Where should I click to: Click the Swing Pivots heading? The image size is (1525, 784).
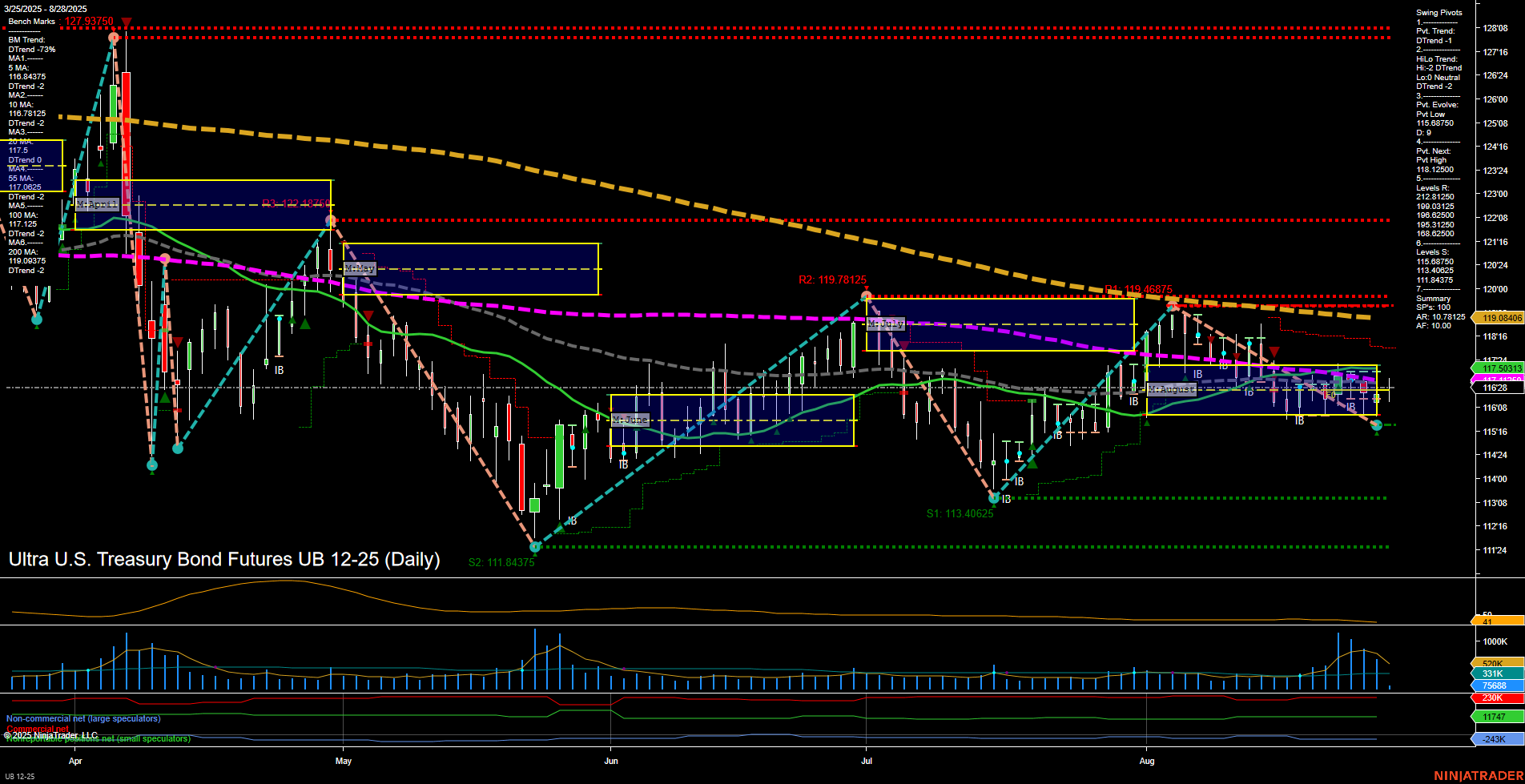coord(1439,13)
